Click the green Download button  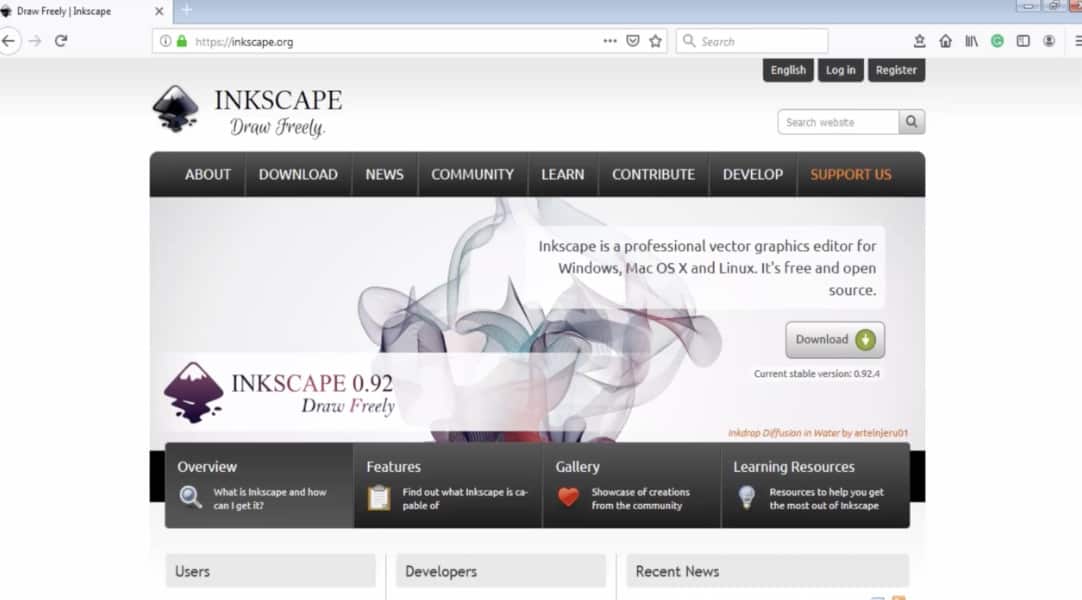click(835, 339)
